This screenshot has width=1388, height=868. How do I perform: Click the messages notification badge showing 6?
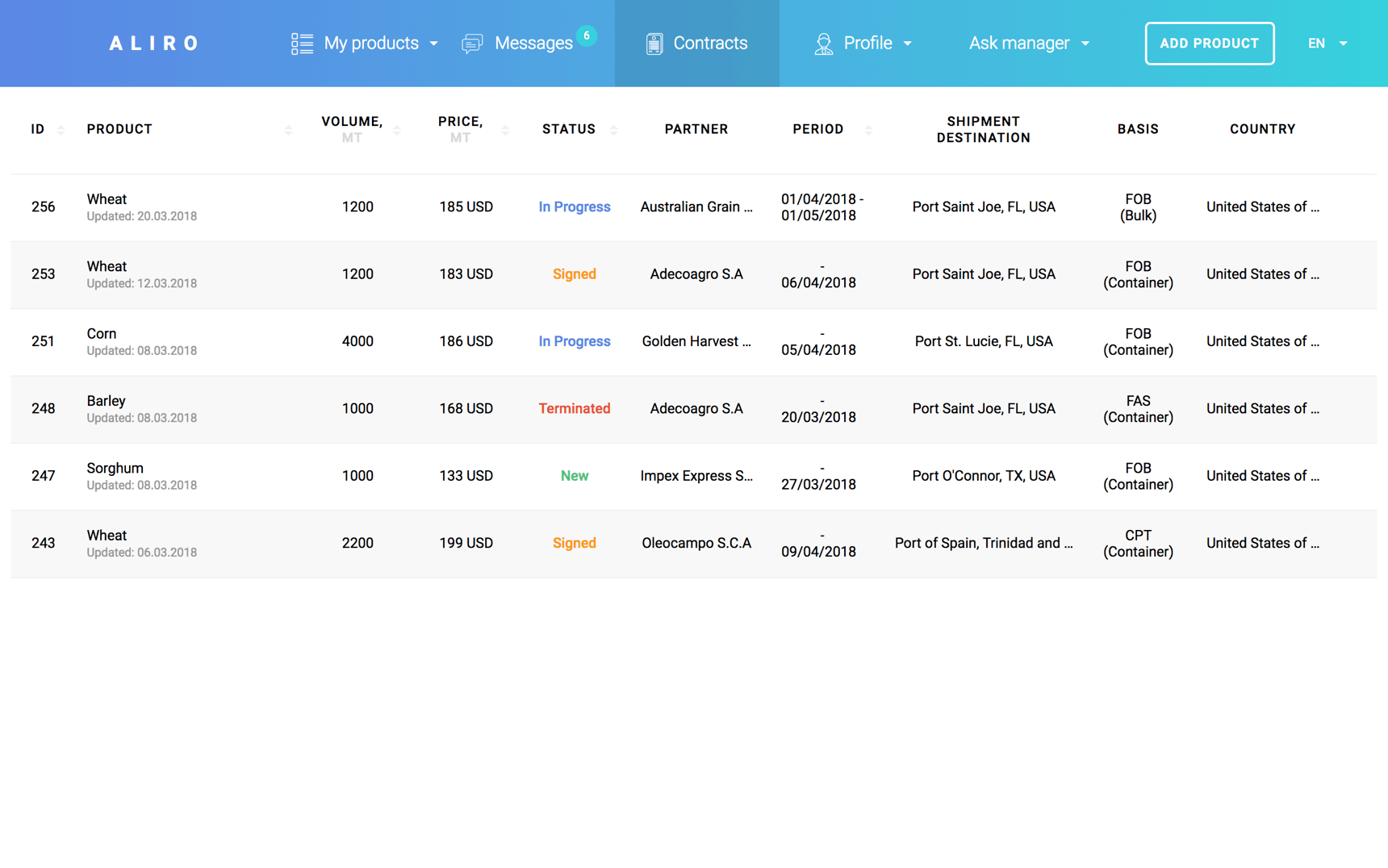587,35
